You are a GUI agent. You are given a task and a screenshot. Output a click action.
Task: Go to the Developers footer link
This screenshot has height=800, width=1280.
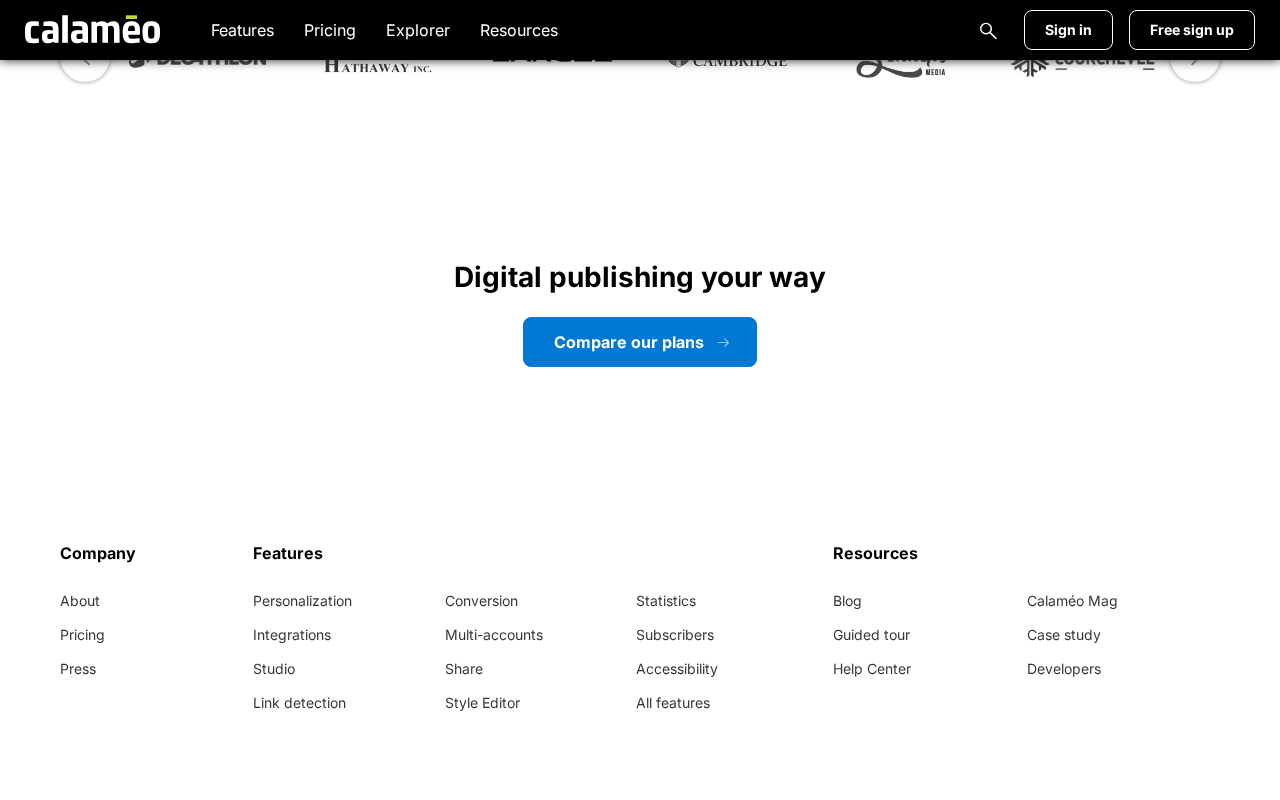point(1064,669)
